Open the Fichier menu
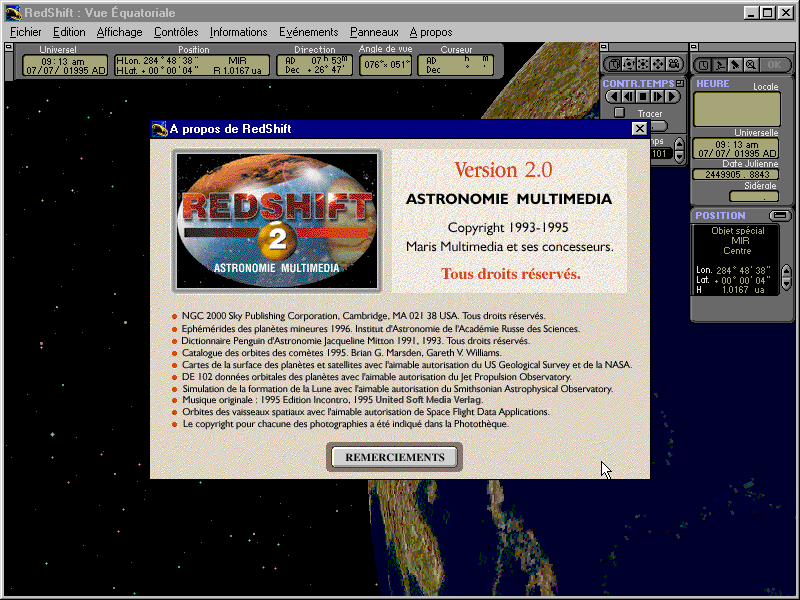Image resolution: width=800 pixels, height=600 pixels. (26, 32)
